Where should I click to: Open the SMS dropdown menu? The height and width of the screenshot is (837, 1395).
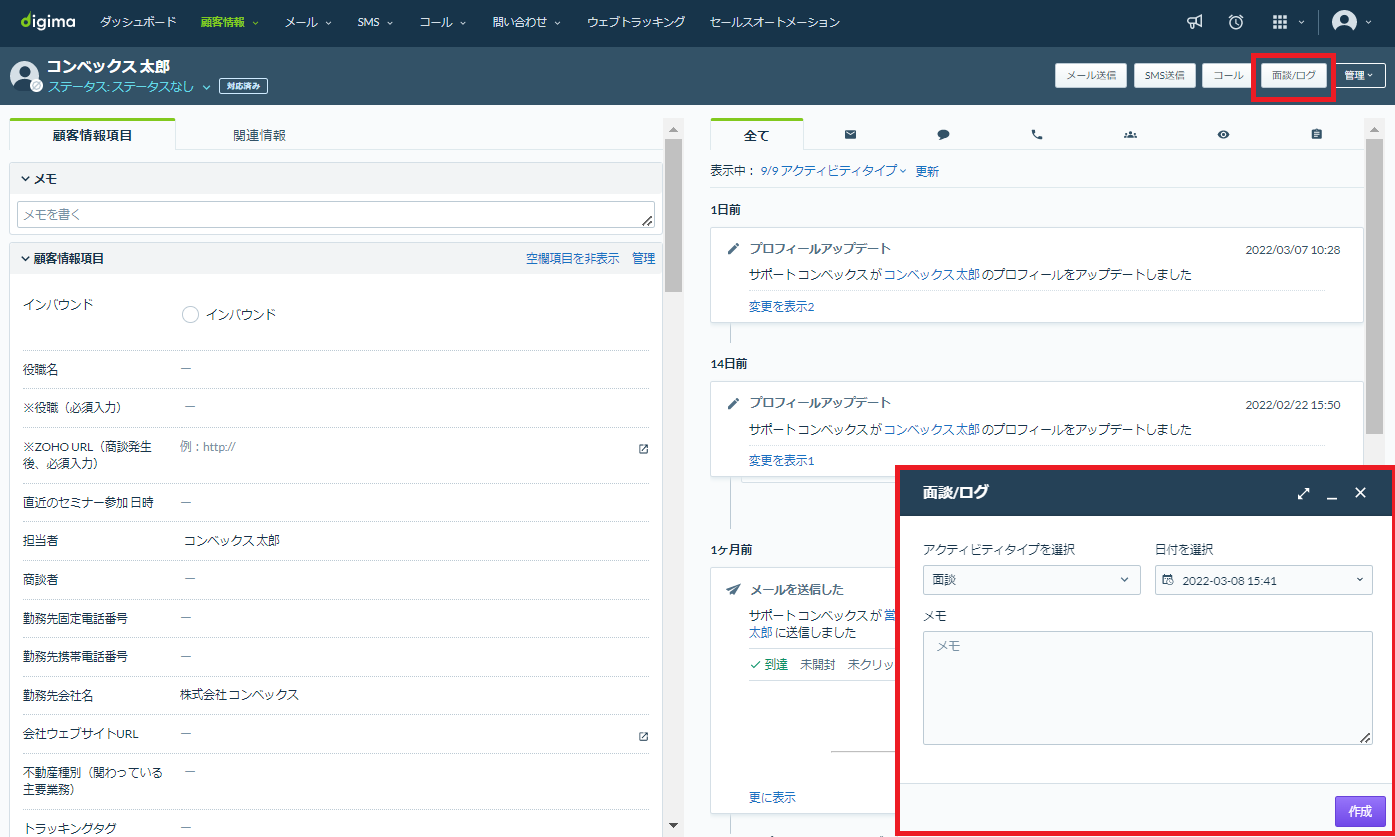tap(375, 22)
